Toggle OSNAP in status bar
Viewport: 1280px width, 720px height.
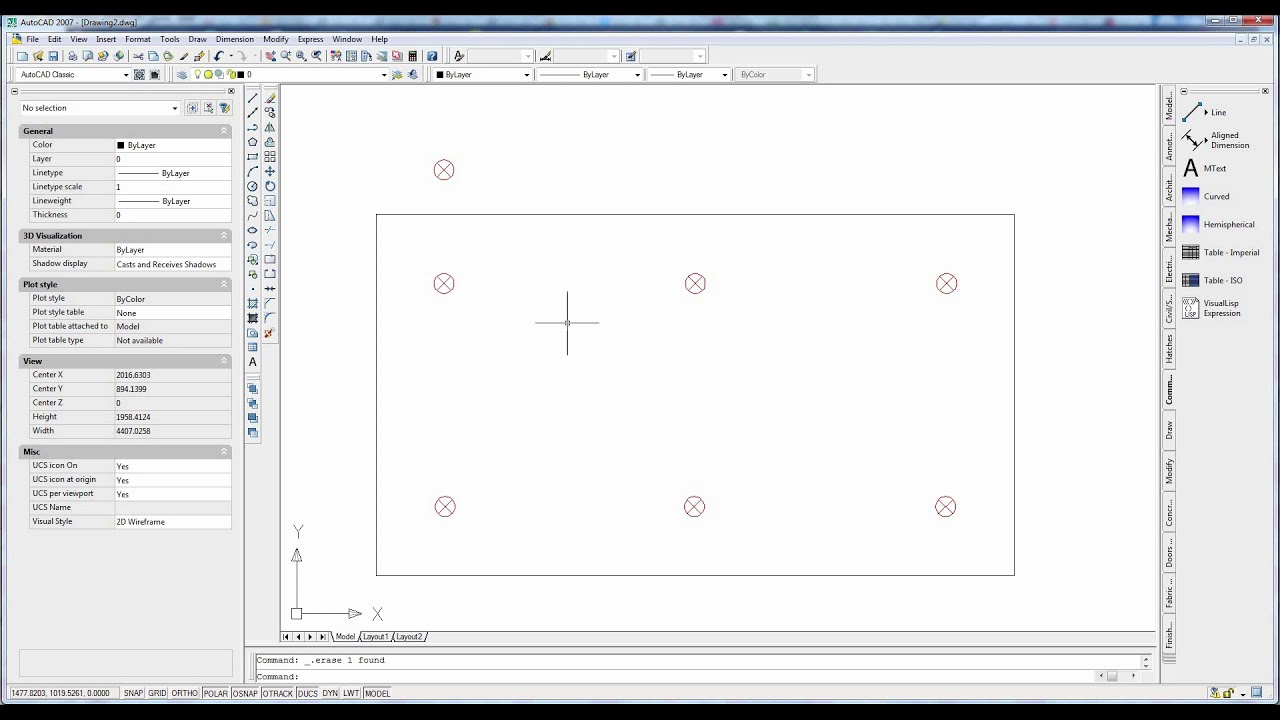(x=245, y=693)
